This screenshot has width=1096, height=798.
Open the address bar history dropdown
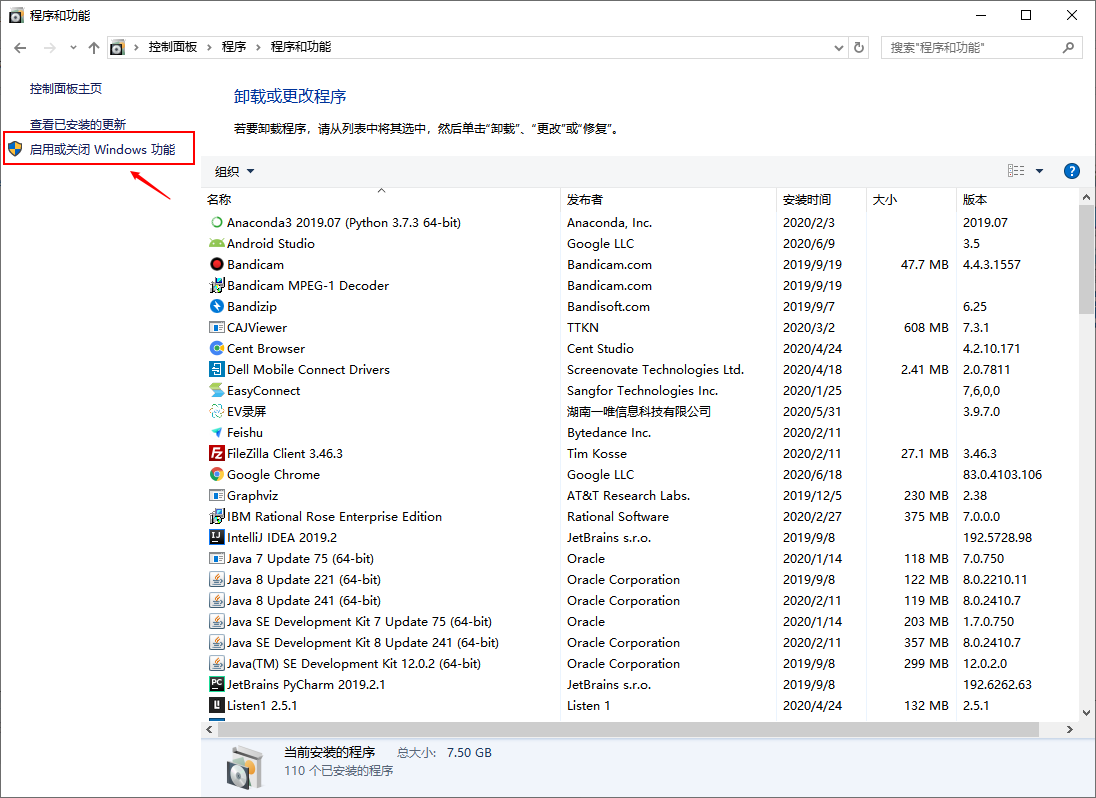pyautogui.click(x=839, y=48)
